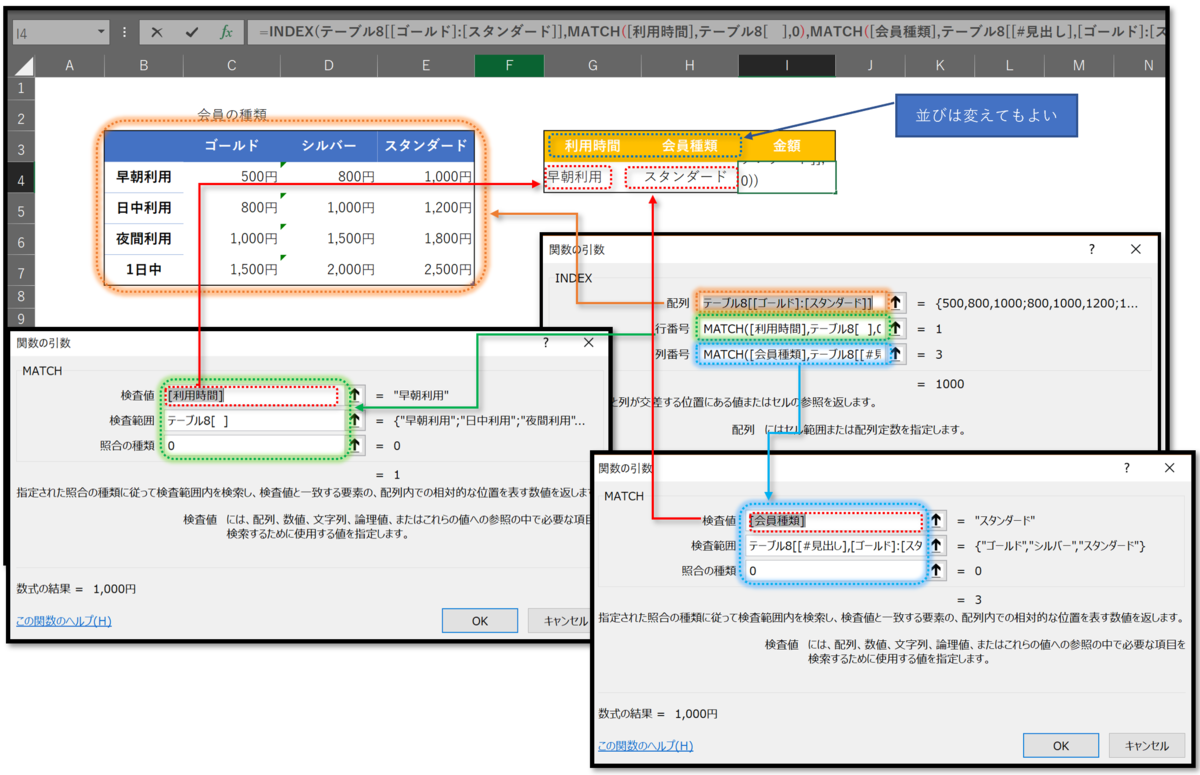Click range selector beside 検査範囲 テーブル8[[#見出し] field

936,546
